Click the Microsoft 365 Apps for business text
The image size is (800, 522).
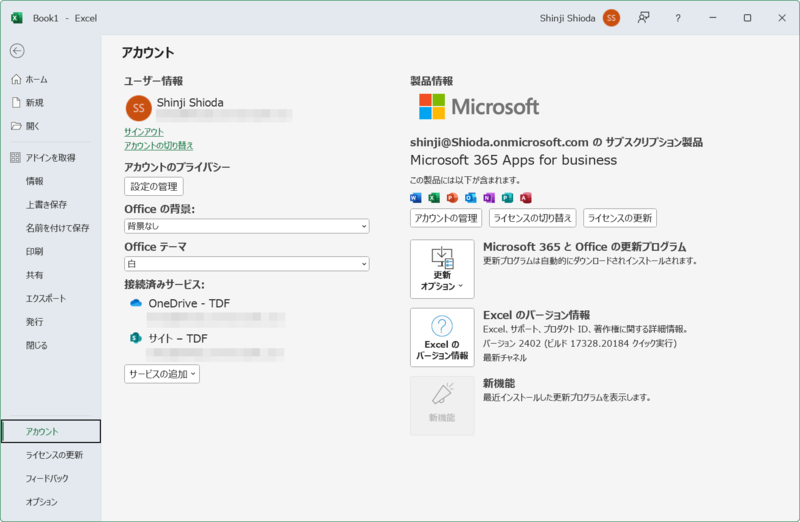(x=513, y=160)
